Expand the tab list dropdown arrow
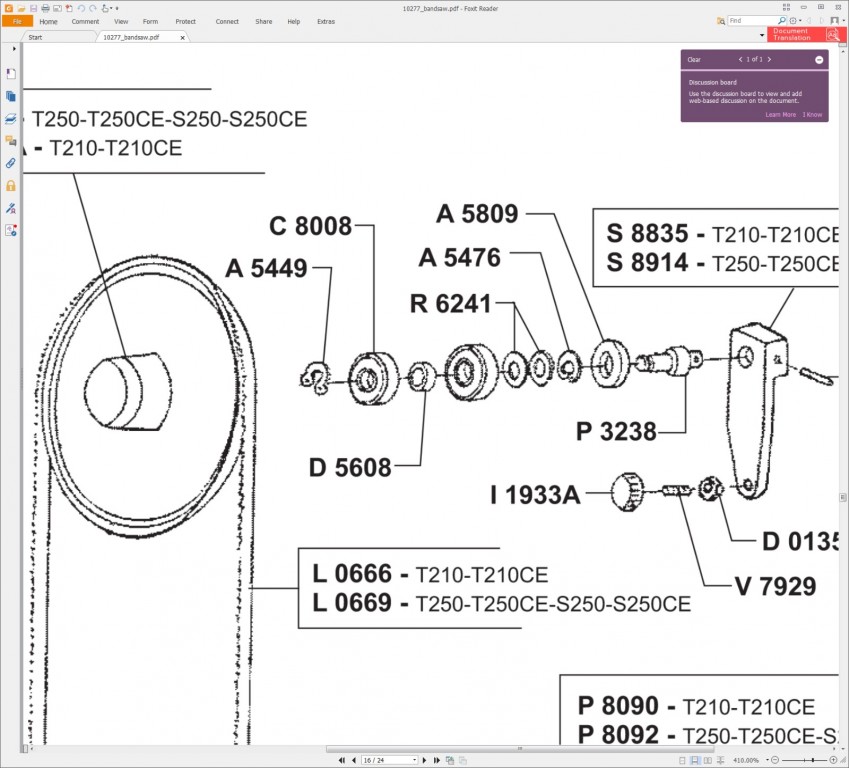Viewport: 849px width, 768px height. pos(762,36)
